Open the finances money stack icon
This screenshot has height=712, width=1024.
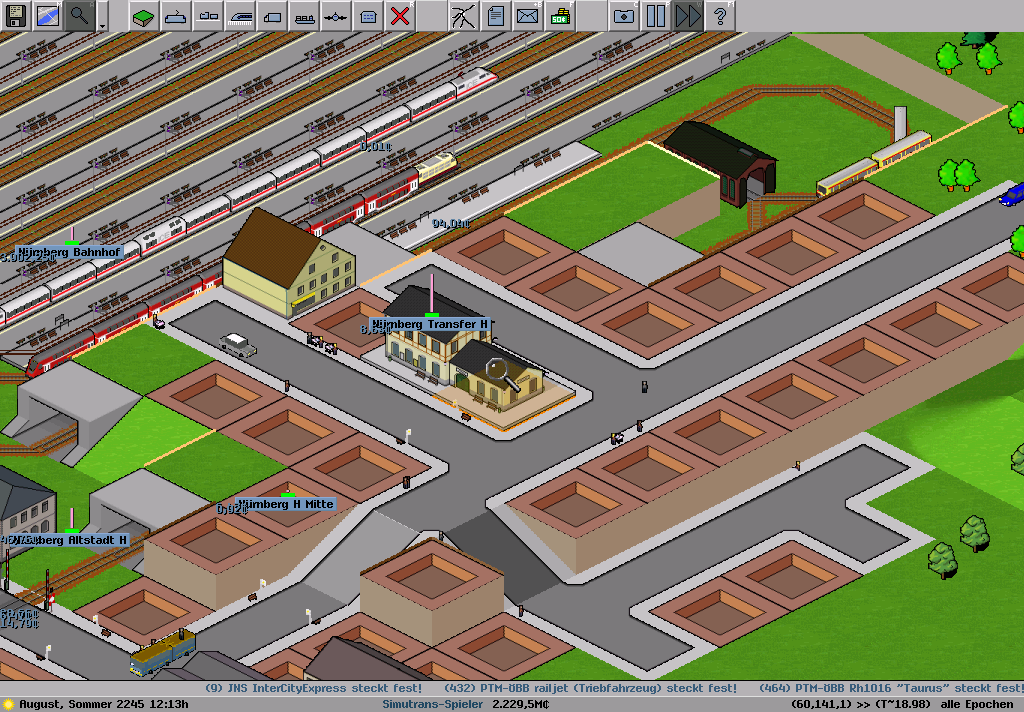pyautogui.click(x=559, y=15)
